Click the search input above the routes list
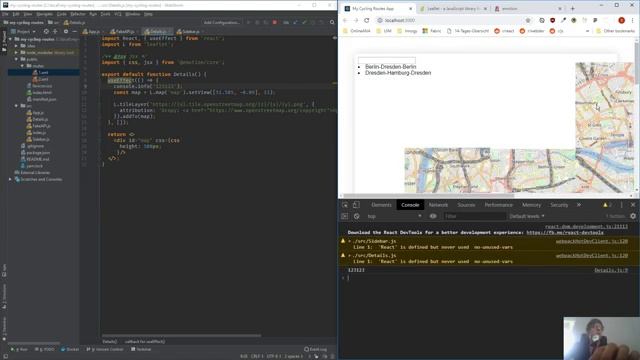 [387, 60]
